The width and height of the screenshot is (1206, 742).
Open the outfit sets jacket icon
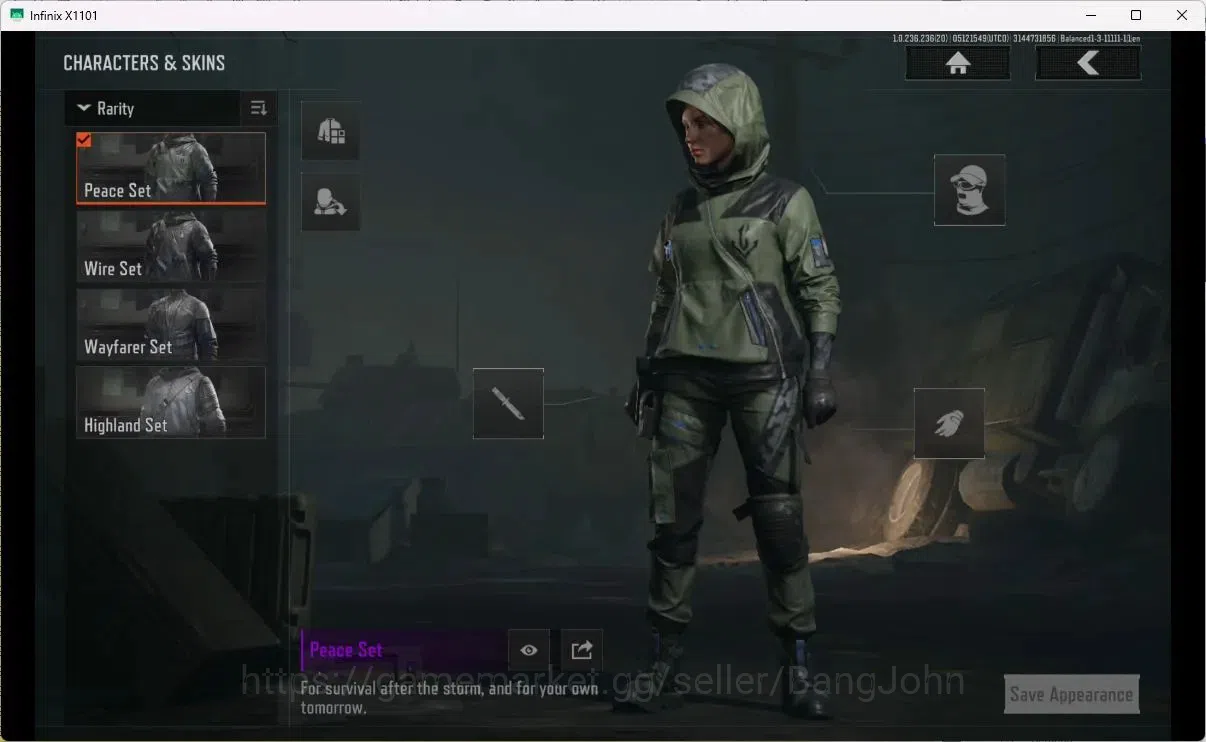click(x=331, y=131)
